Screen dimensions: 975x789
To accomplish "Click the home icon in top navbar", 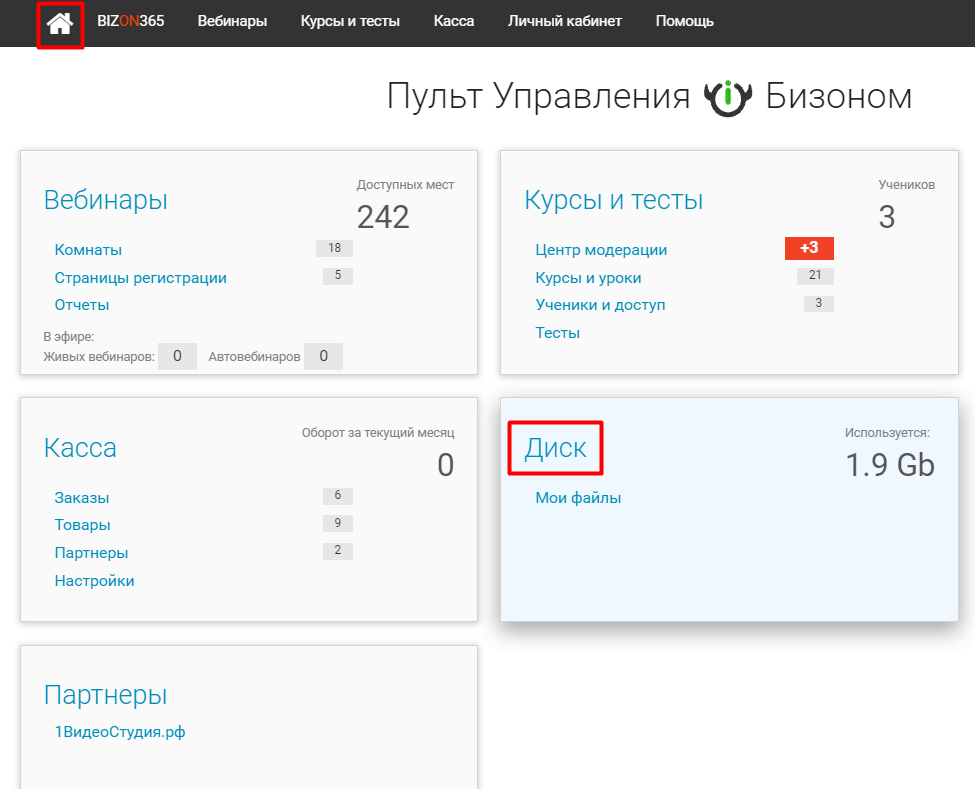I will [x=60, y=23].
